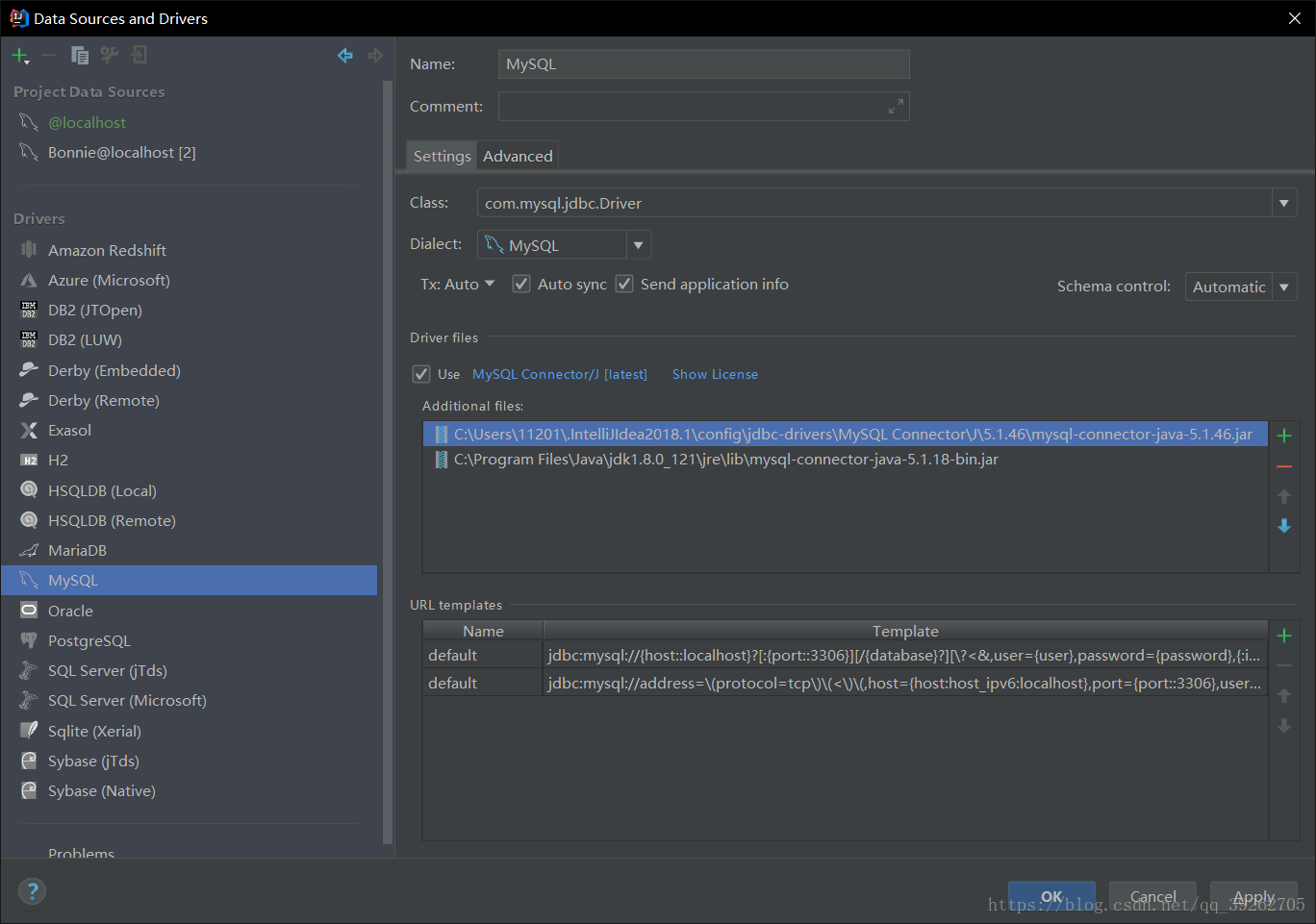Confirm with the OK button
The width and height of the screenshot is (1316, 924).
(1051, 896)
